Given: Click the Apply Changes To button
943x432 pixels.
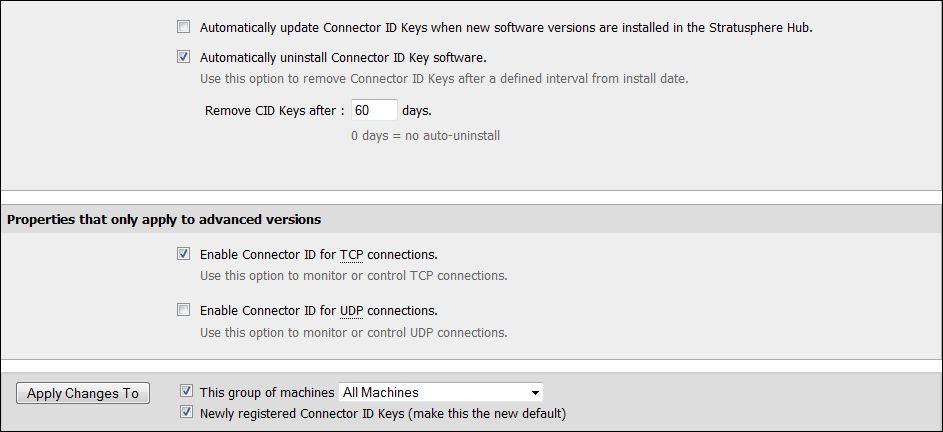Looking at the screenshot, I should 83,393.
